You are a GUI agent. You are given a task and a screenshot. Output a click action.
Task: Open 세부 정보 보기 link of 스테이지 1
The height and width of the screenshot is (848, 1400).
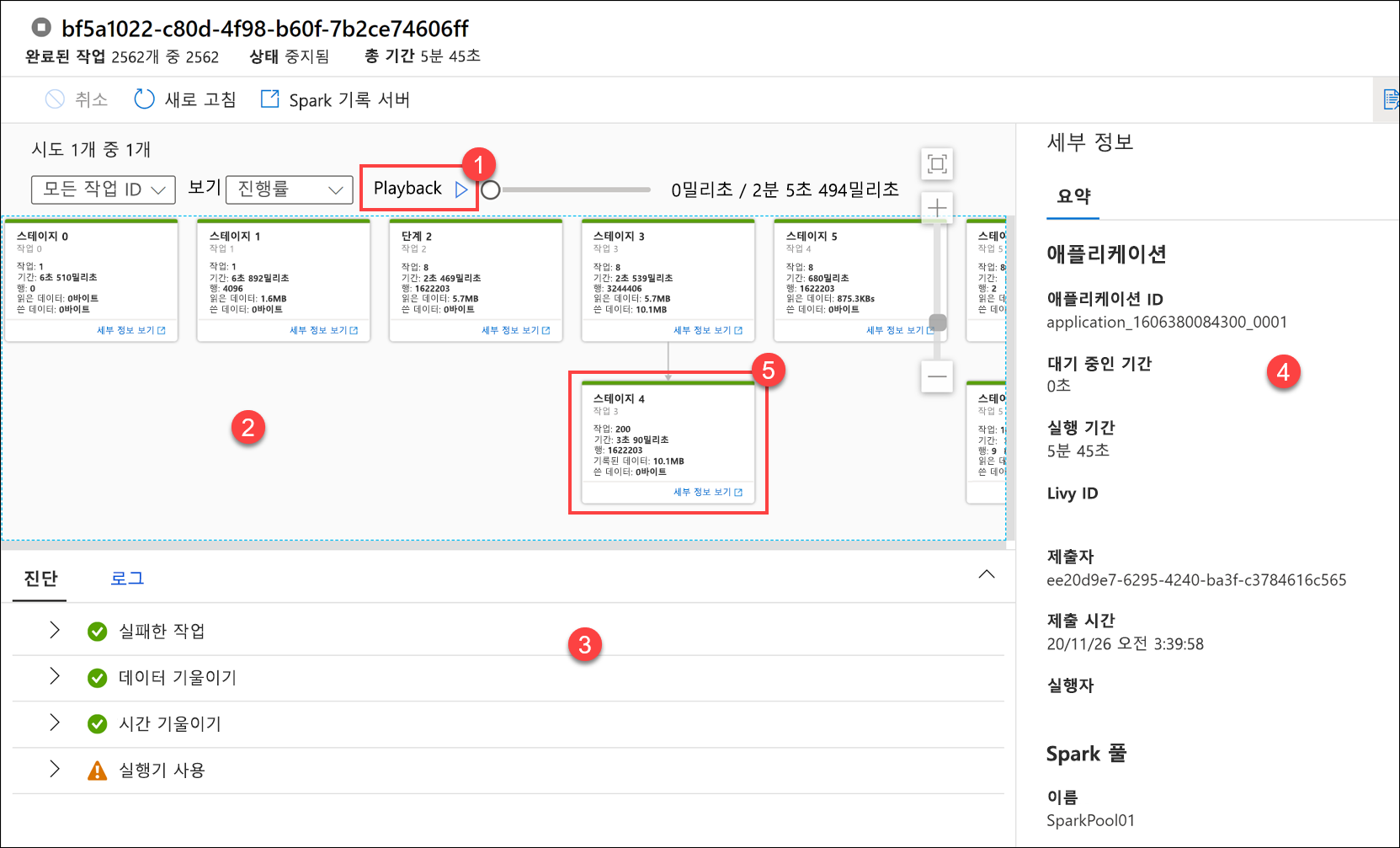(324, 330)
